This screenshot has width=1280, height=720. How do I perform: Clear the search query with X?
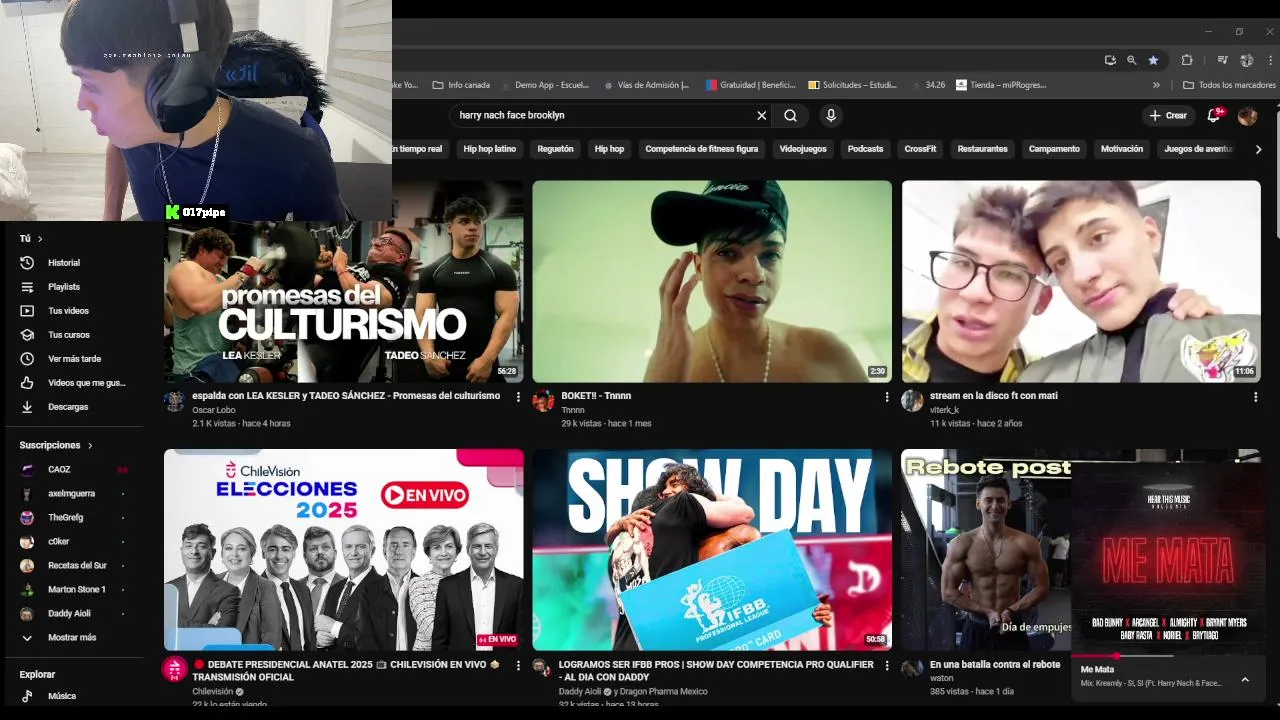pyautogui.click(x=761, y=115)
